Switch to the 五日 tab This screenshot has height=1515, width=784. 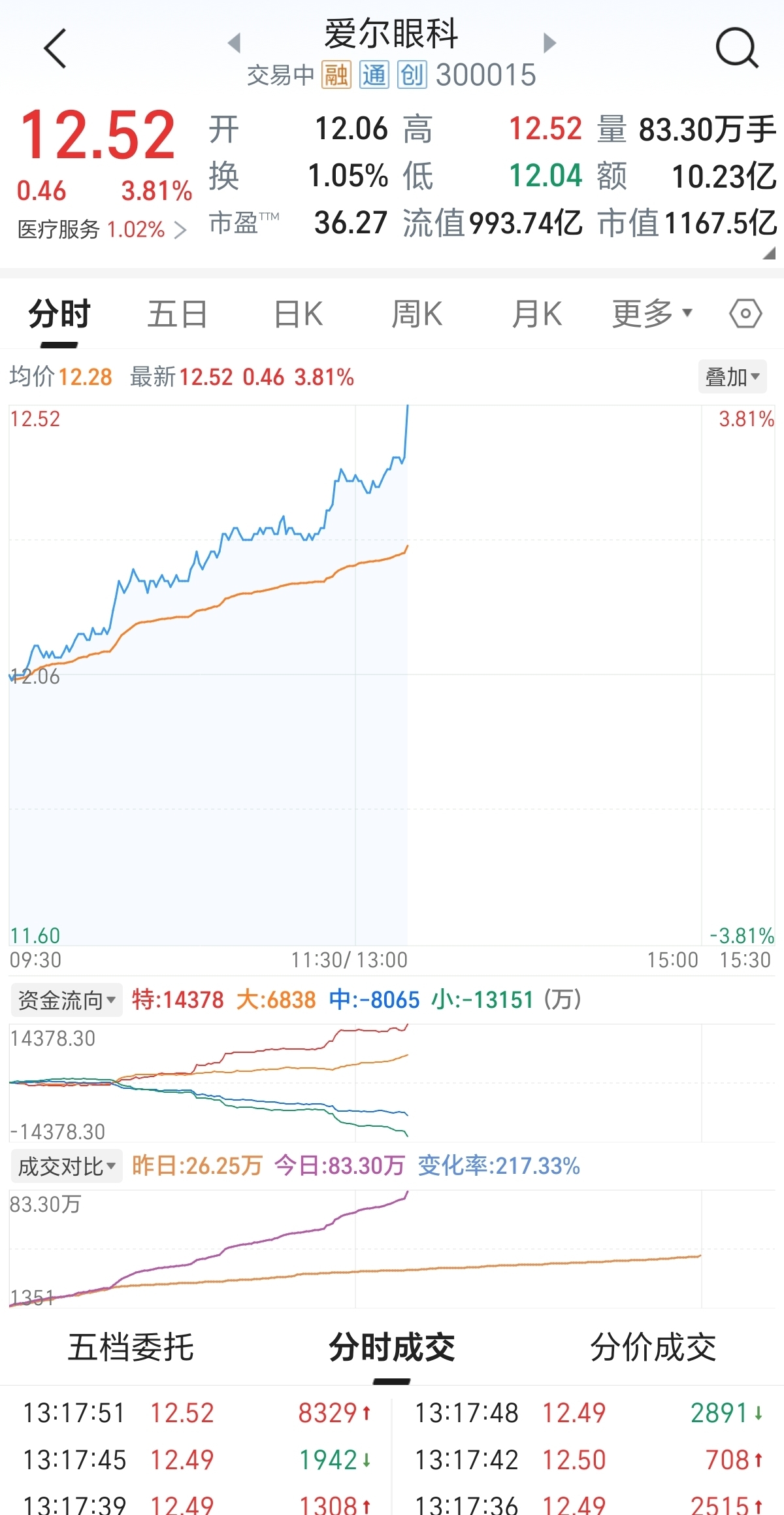[x=177, y=314]
